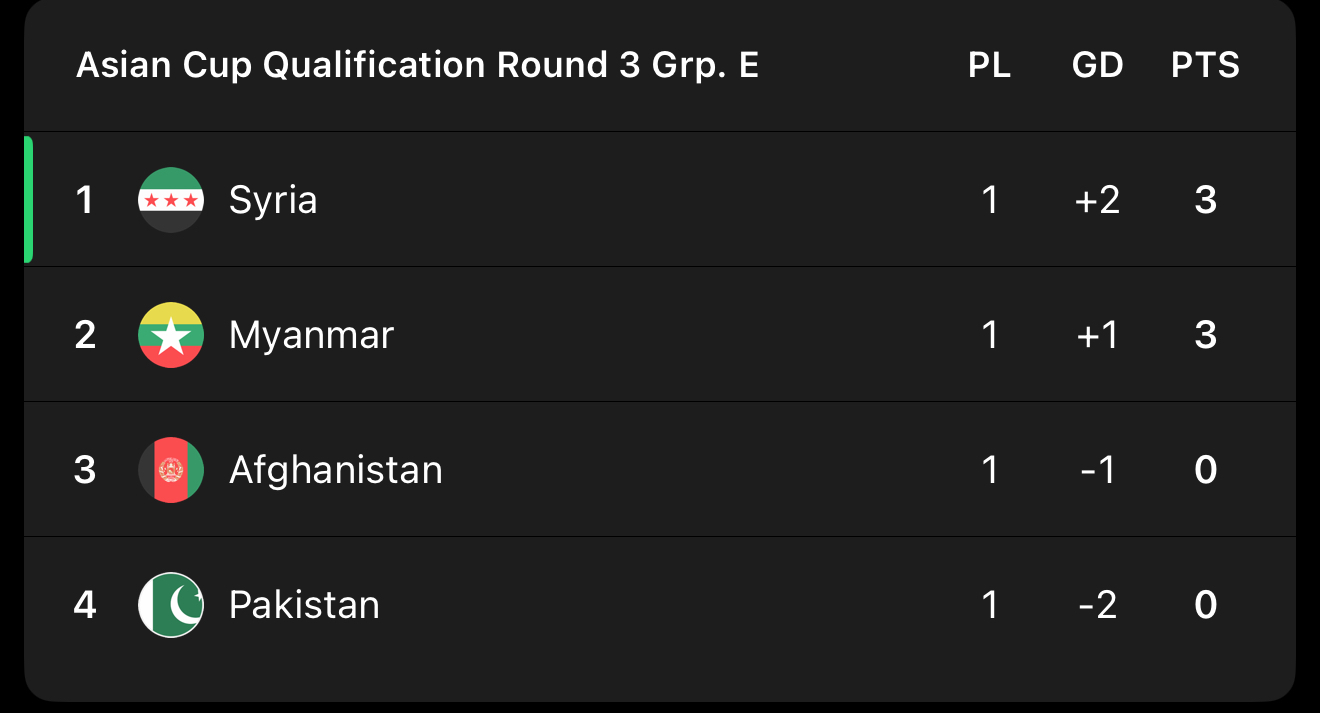Click Syria's +2 goal difference

pyautogui.click(x=1097, y=200)
